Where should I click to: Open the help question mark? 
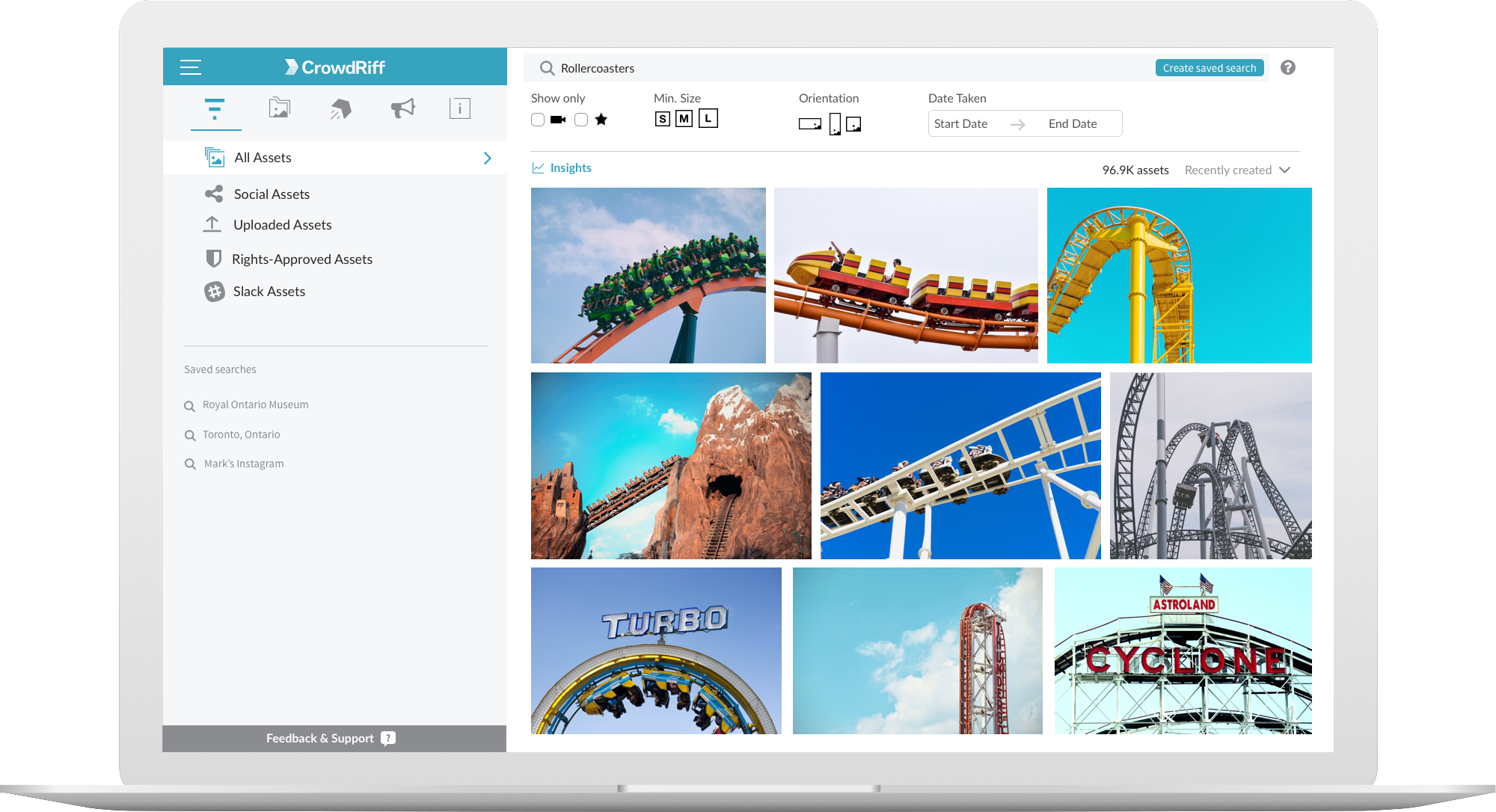tap(1288, 67)
